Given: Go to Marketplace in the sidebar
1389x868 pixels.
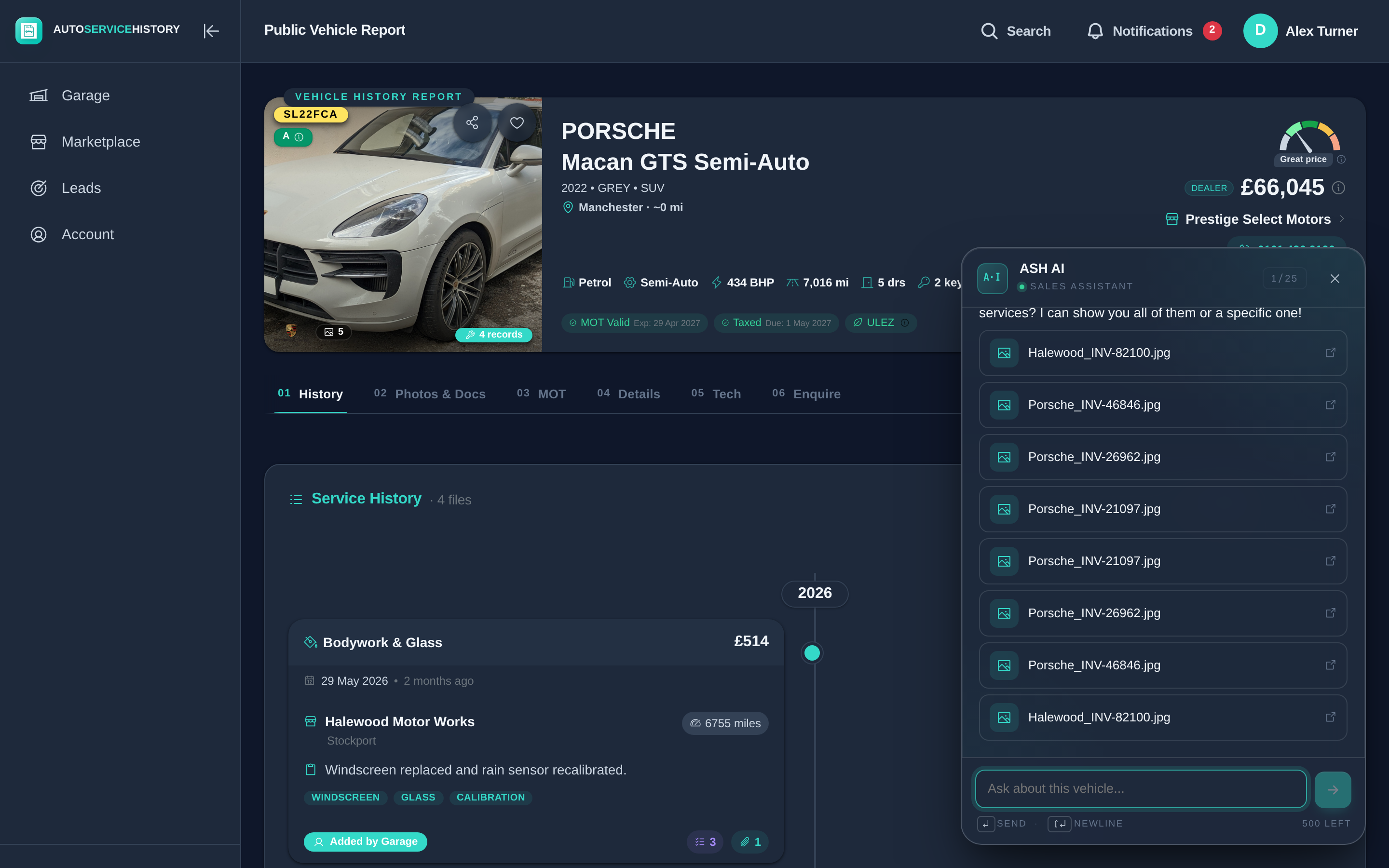Looking at the screenshot, I should (85, 142).
